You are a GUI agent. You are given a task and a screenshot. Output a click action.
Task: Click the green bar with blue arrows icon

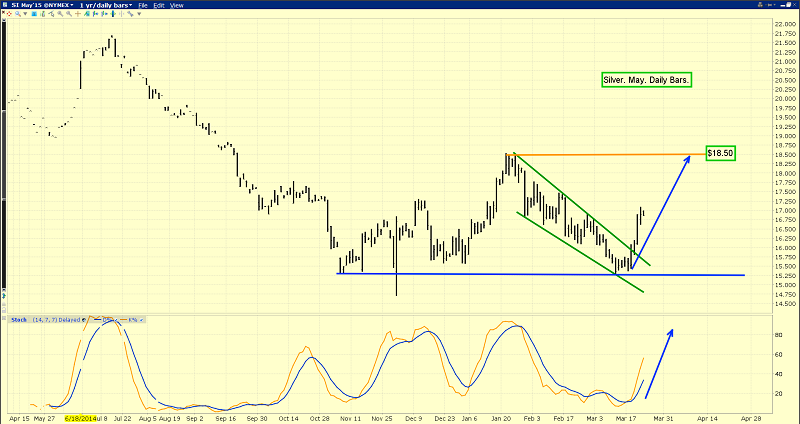pos(113,14)
